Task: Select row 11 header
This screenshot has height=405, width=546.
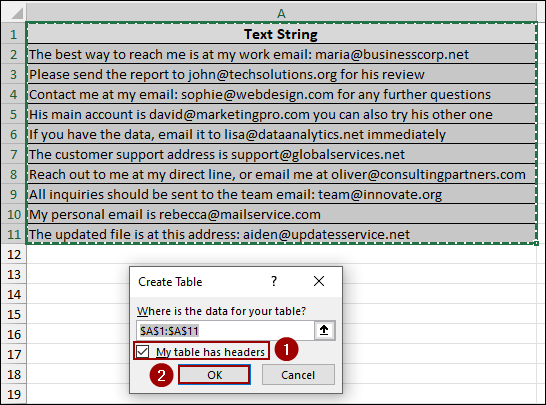Action: (14, 234)
